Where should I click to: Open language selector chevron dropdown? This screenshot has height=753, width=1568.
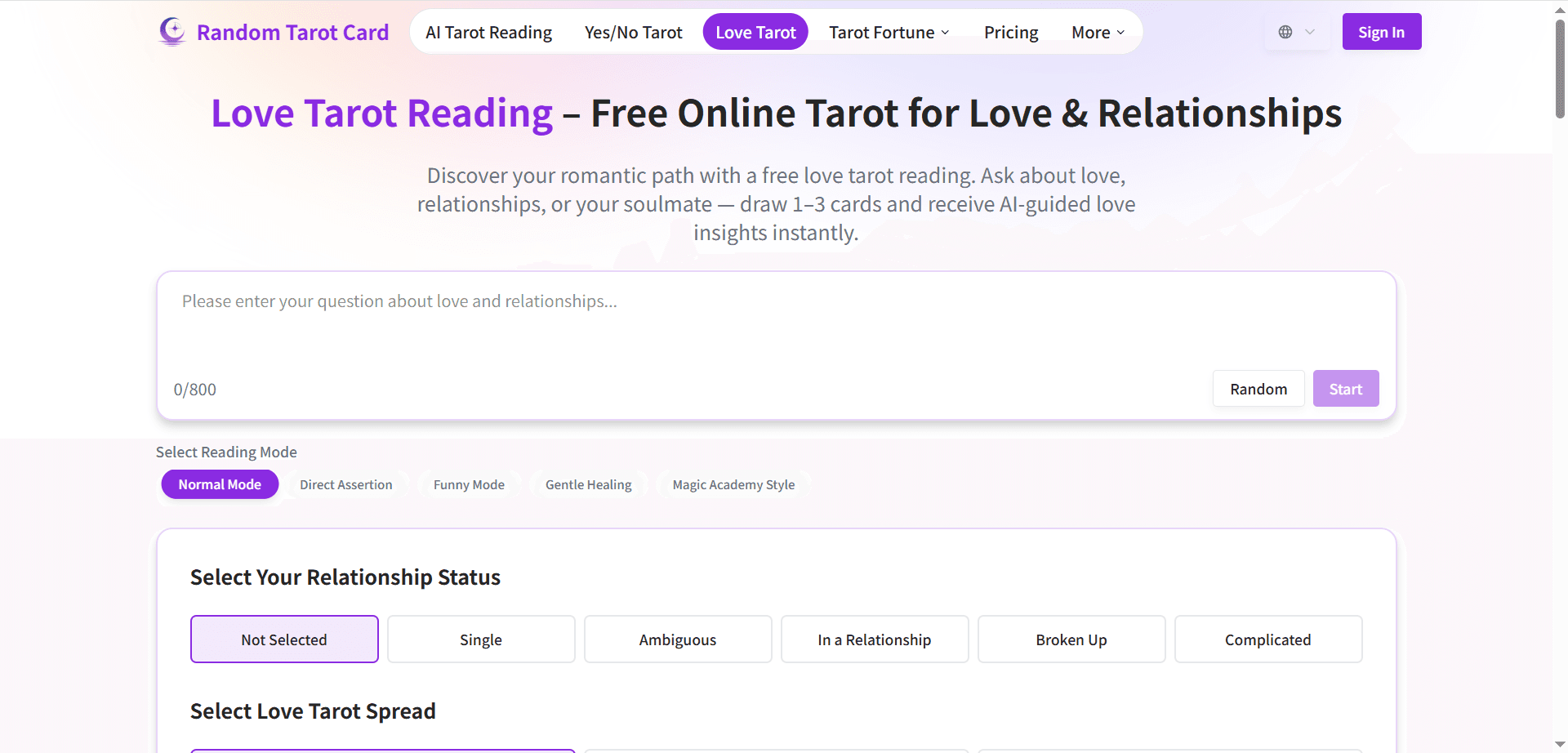(1310, 32)
